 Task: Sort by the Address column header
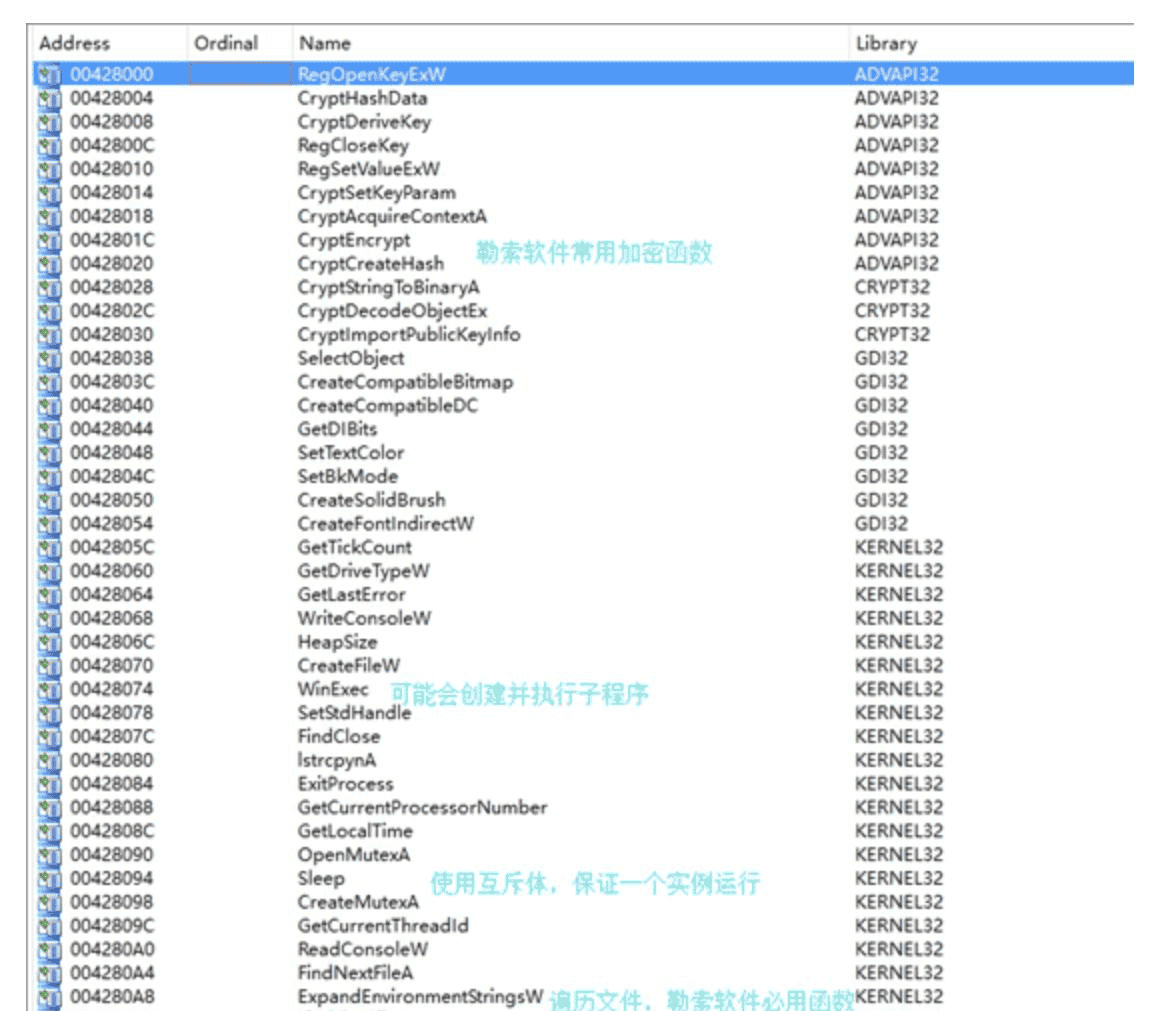(x=75, y=44)
